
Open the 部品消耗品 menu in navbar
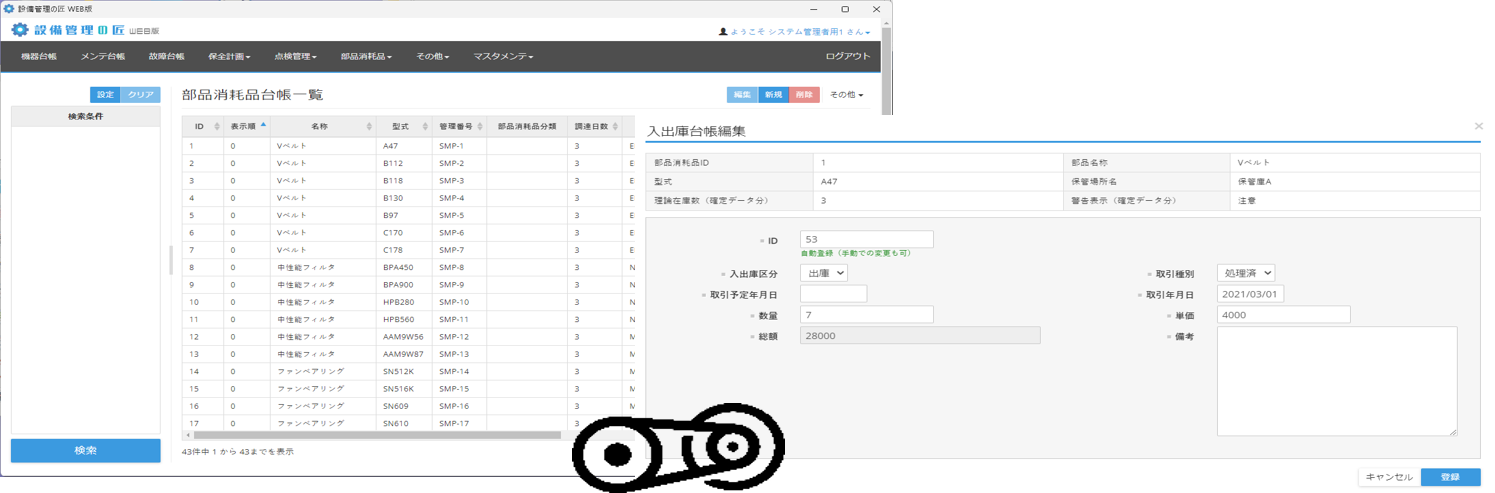point(365,57)
